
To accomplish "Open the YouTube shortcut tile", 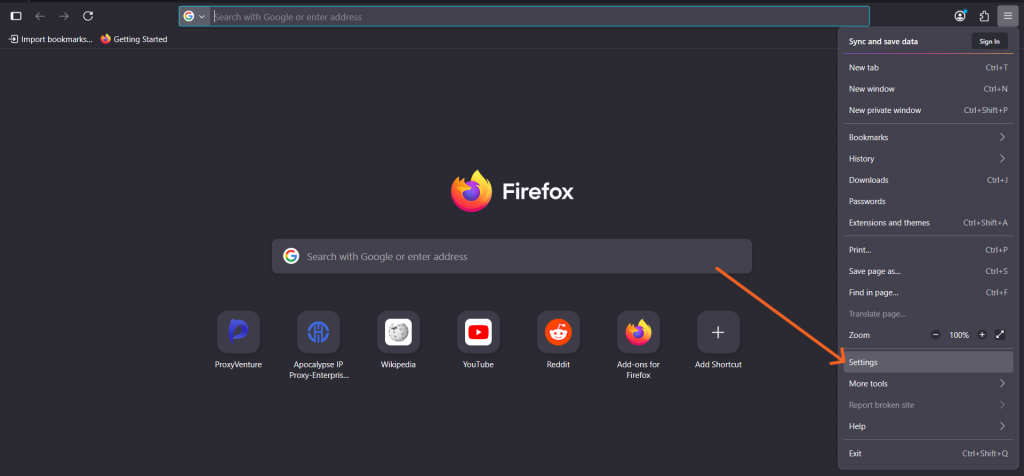I will pyautogui.click(x=478, y=332).
